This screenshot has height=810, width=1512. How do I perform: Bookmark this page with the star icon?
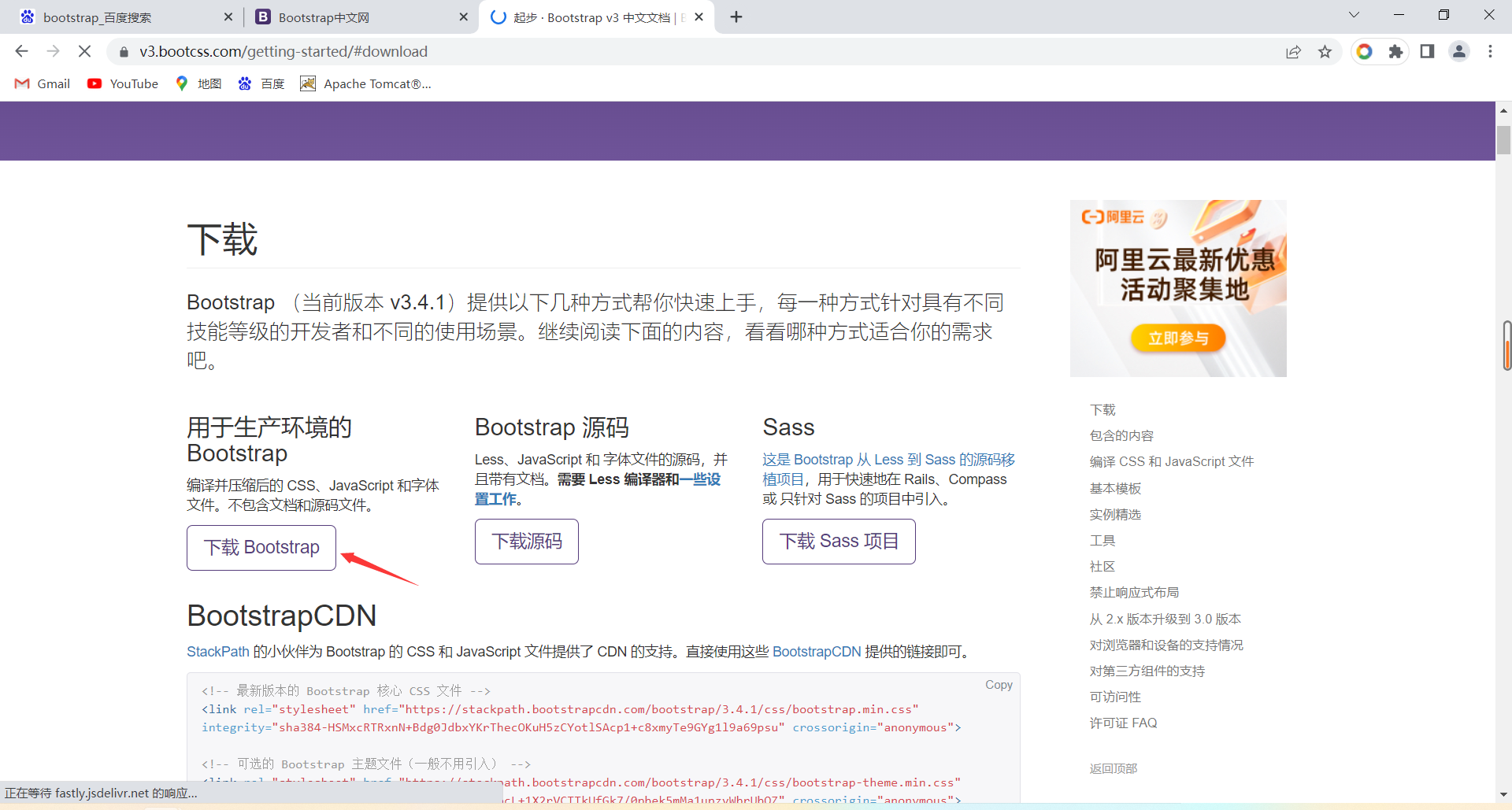point(1325,51)
